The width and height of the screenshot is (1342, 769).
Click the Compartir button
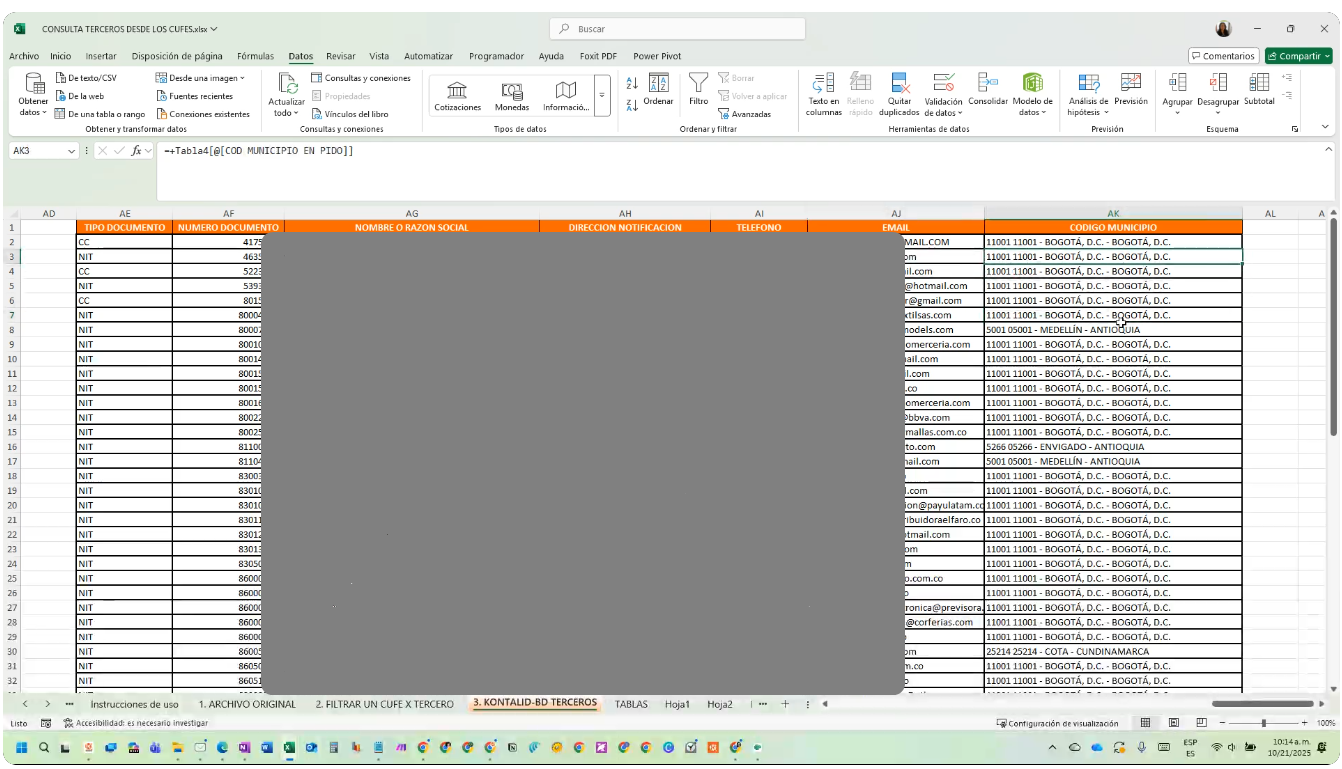tap(1297, 56)
